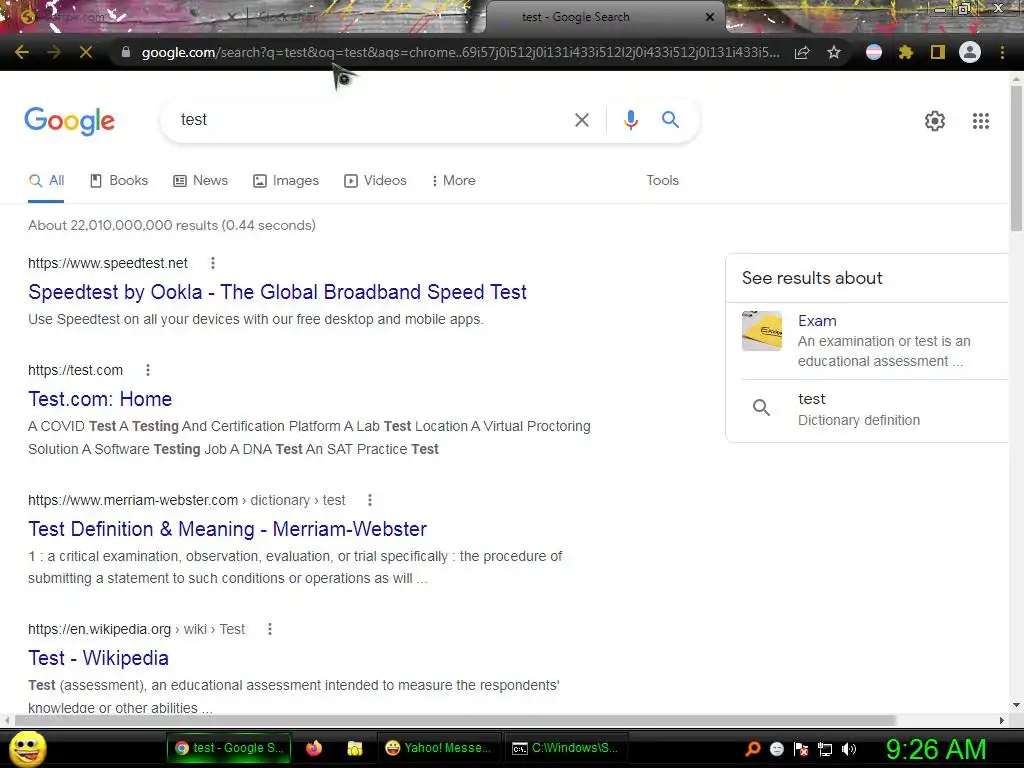Submit search with magnifier icon

pos(670,120)
